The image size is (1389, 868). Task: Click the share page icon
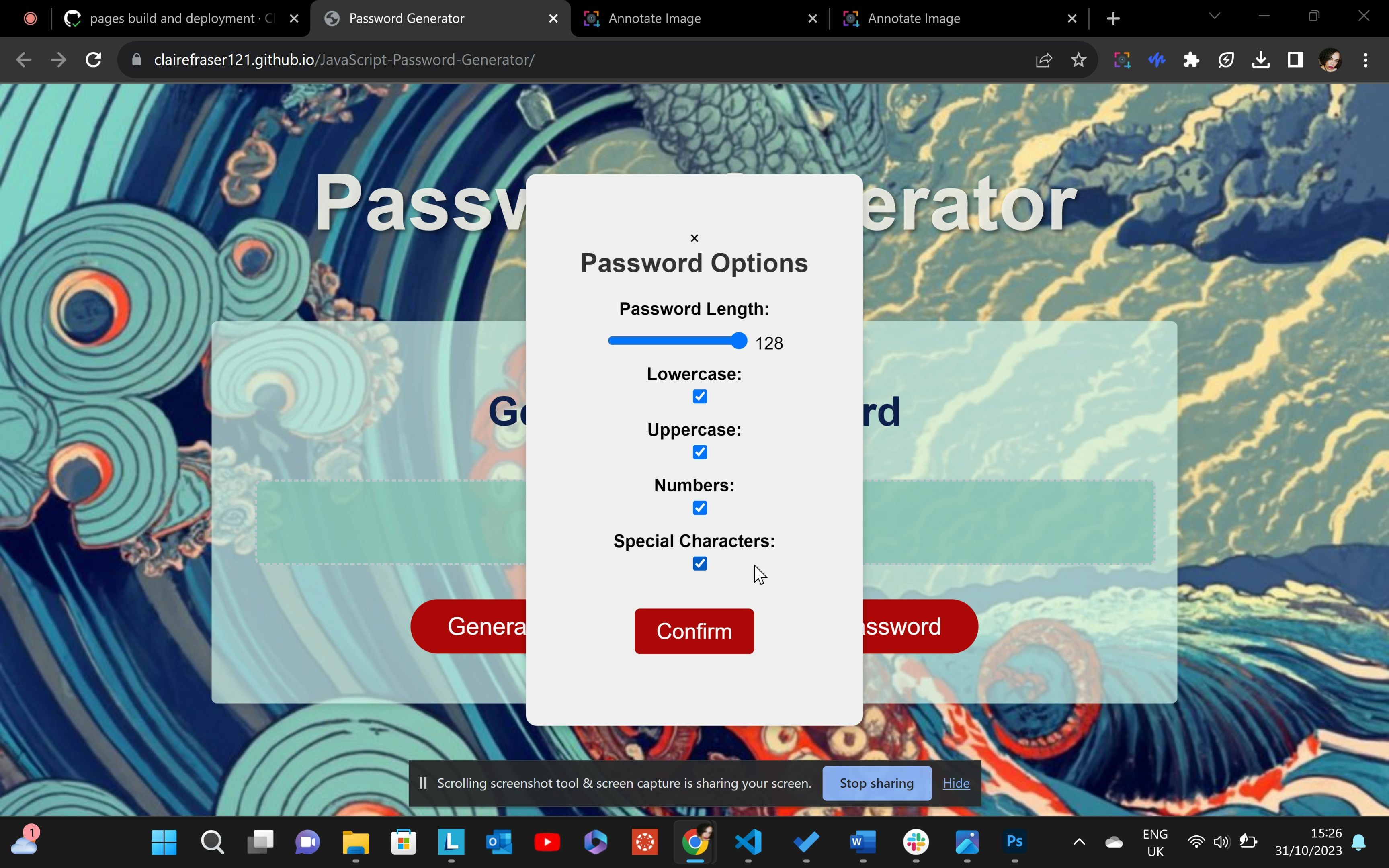coord(1044,60)
